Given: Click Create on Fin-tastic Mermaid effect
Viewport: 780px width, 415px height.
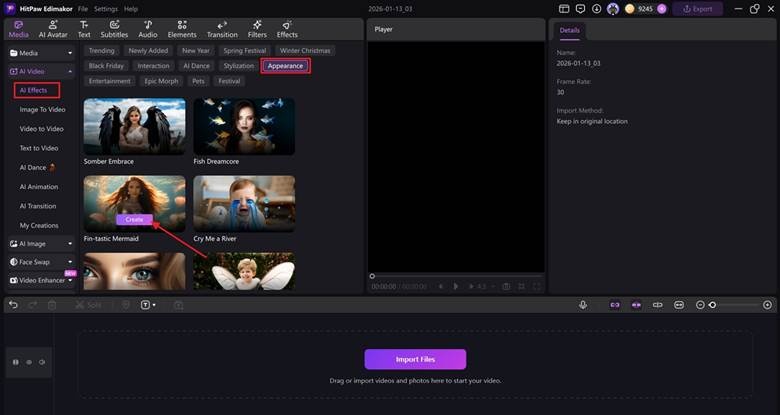Looking at the screenshot, I should 134,219.
